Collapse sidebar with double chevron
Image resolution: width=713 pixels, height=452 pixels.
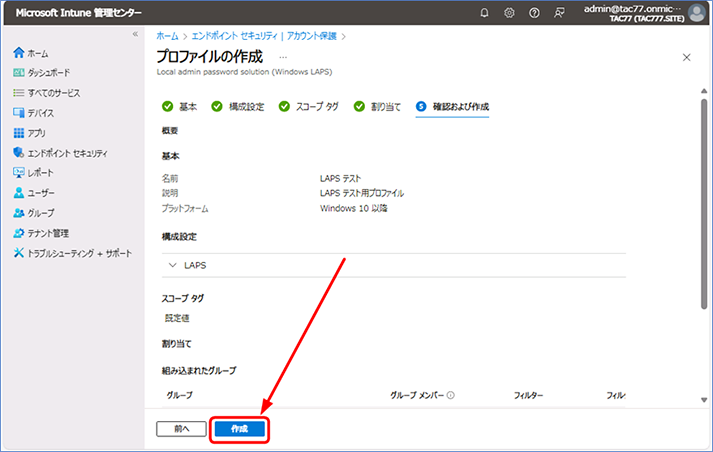(x=135, y=34)
